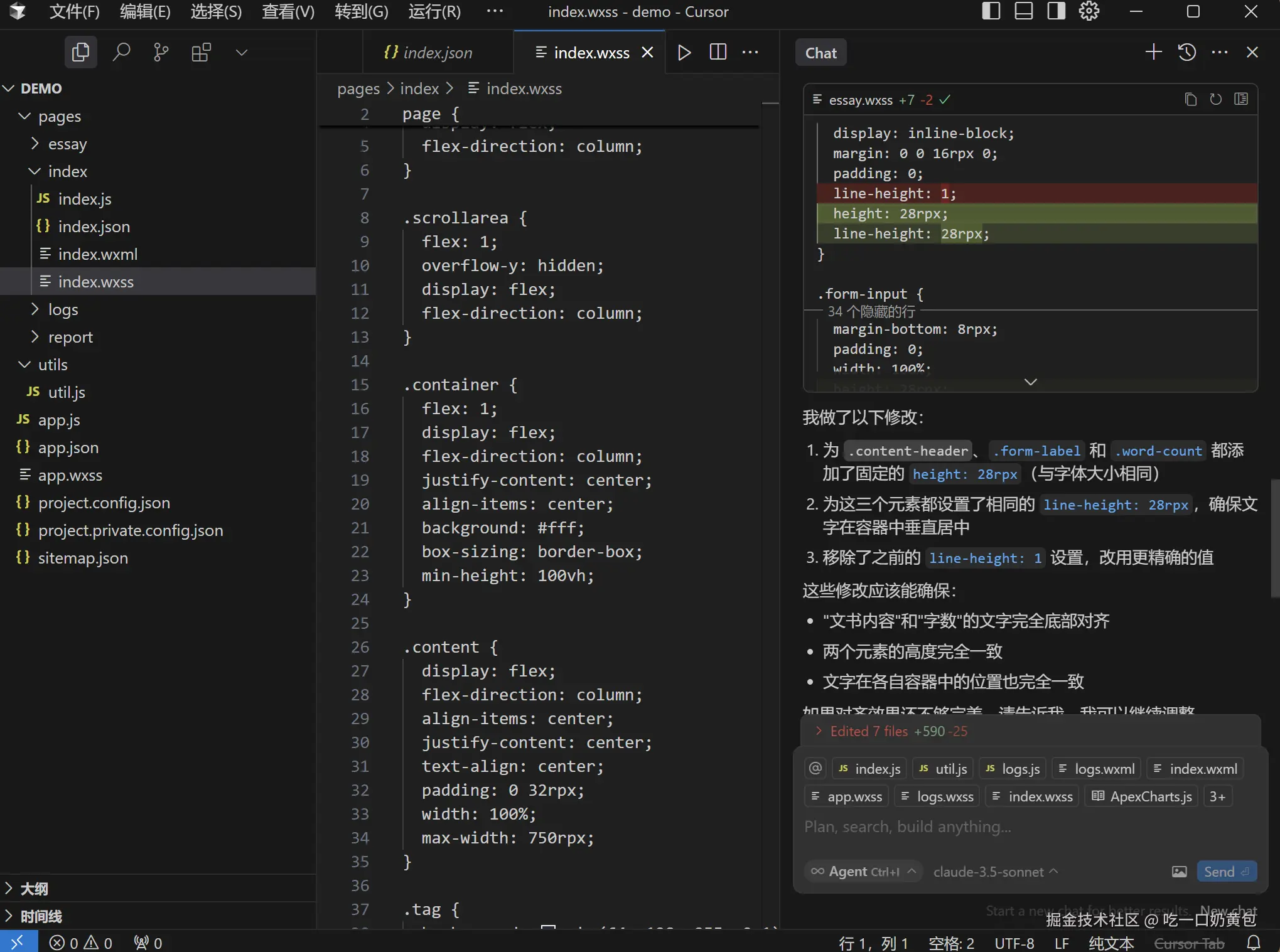This screenshot has width=1280, height=952.
Task: Open index.wxml in the file tree
Action: click(97, 254)
